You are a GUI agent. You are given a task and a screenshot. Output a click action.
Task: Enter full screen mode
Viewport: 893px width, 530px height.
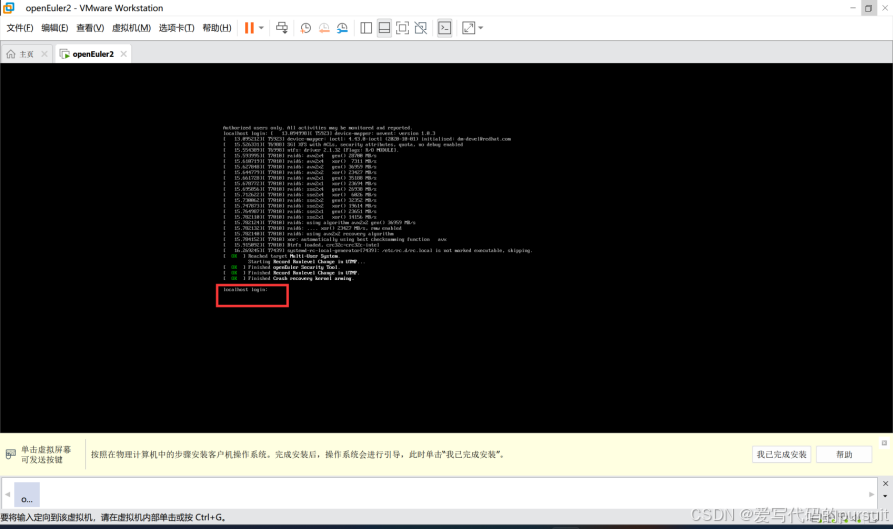403,28
